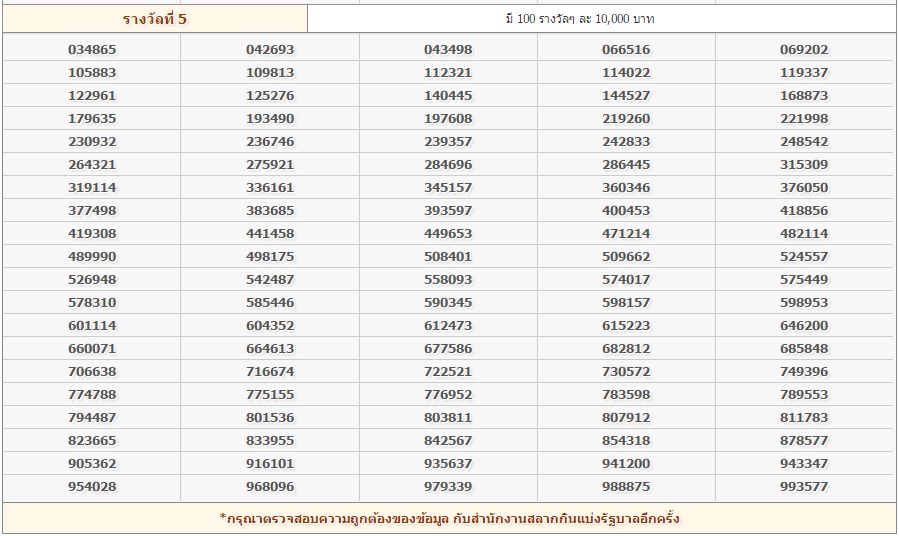Click the number 682812
The width and height of the screenshot is (899, 536).
(626, 349)
